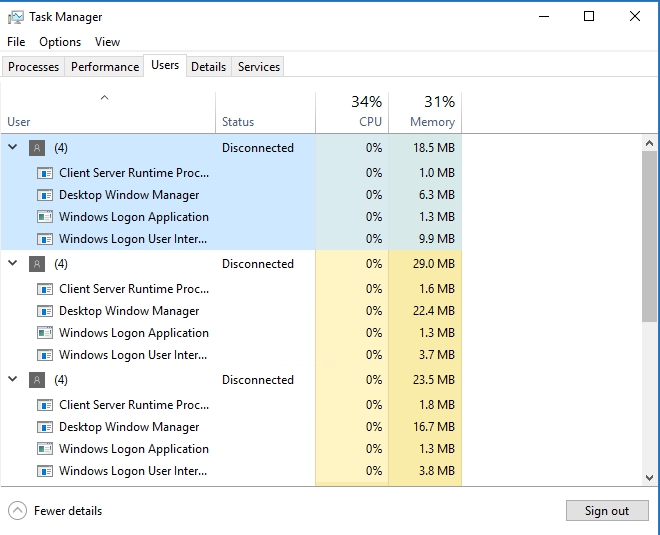Click second Client Server Runtime Process icon

click(x=45, y=289)
